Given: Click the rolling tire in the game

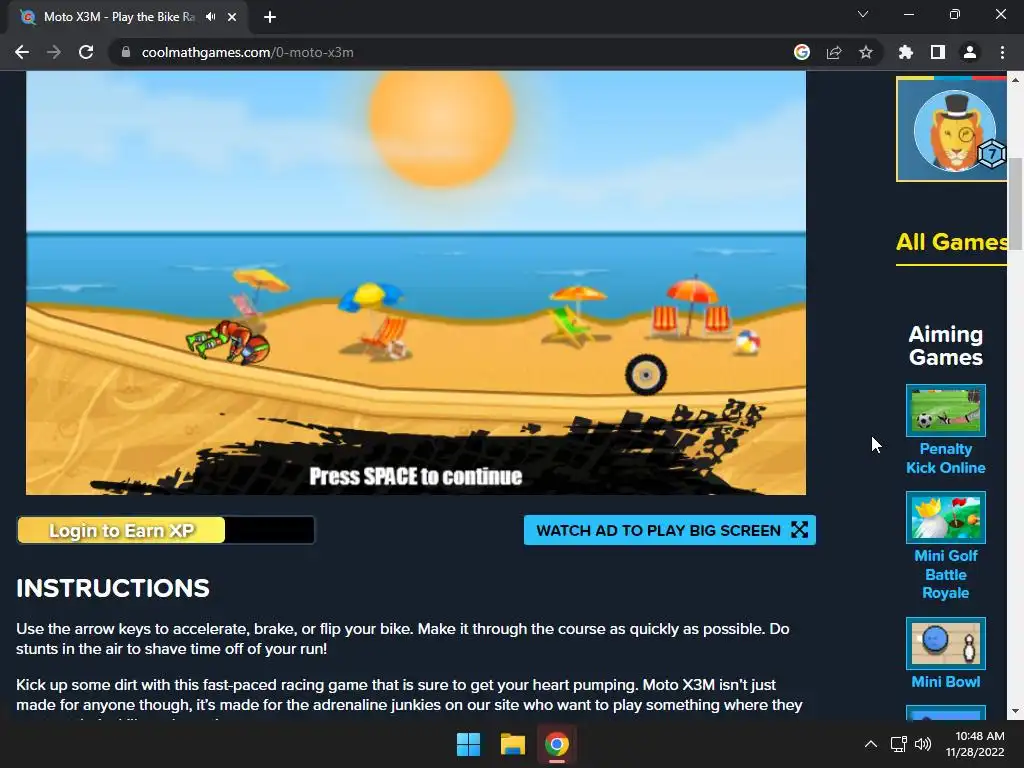Looking at the screenshot, I should pos(646,375).
